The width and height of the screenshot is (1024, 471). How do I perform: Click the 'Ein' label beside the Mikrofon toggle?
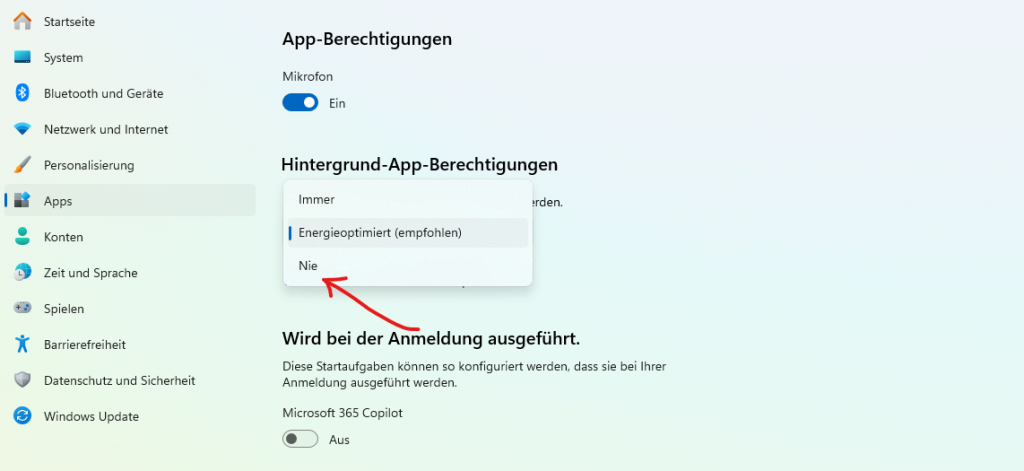337,103
